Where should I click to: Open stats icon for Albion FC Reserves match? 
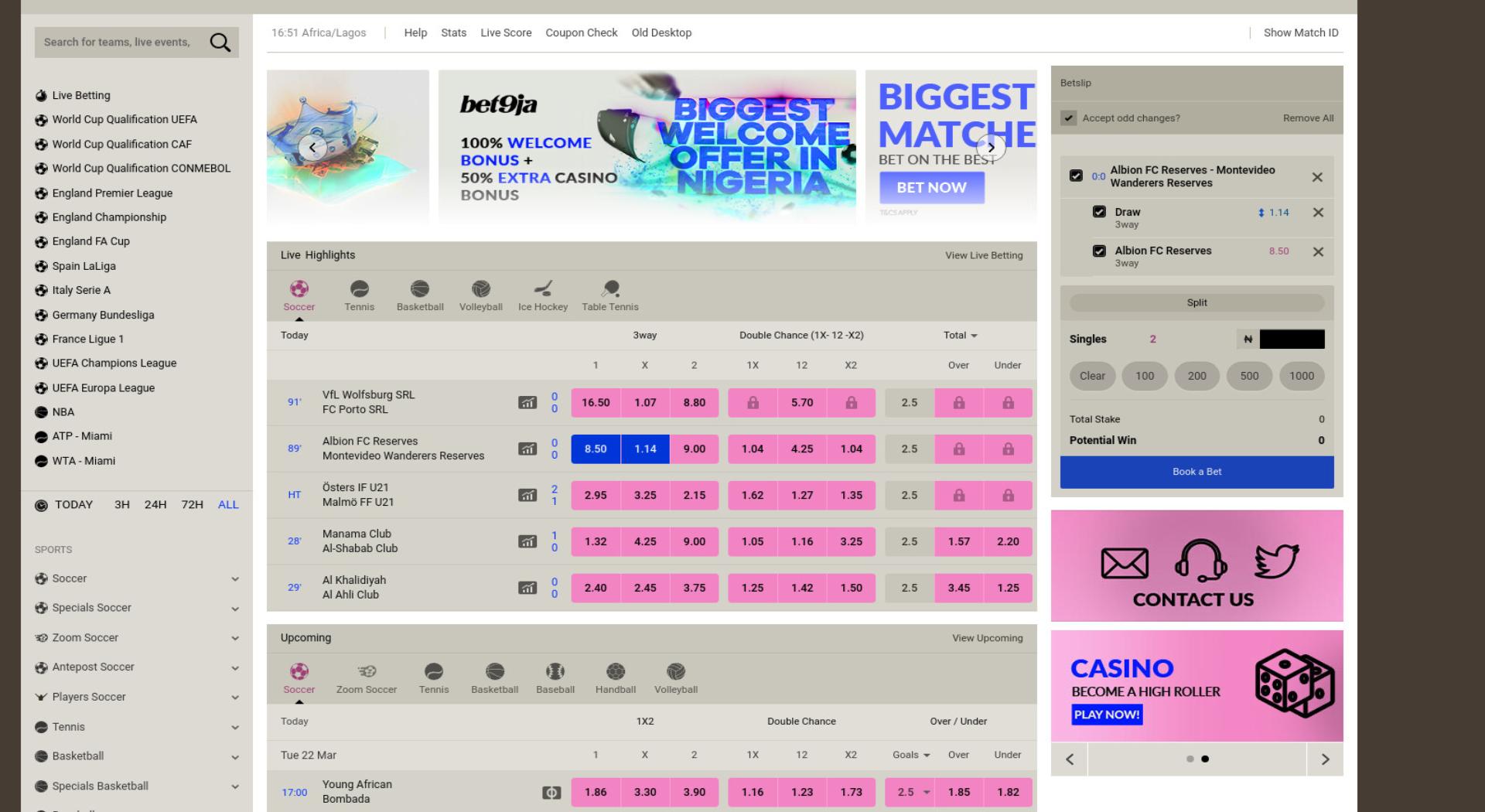[x=527, y=449]
